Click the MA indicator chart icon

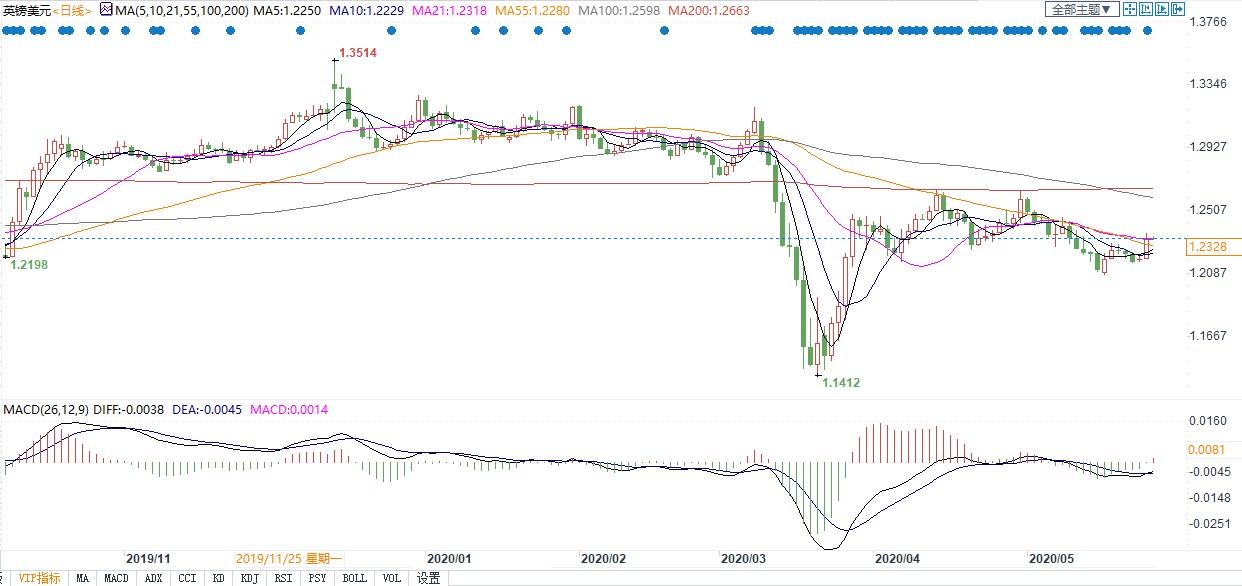pyautogui.click(x=106, y=10)
